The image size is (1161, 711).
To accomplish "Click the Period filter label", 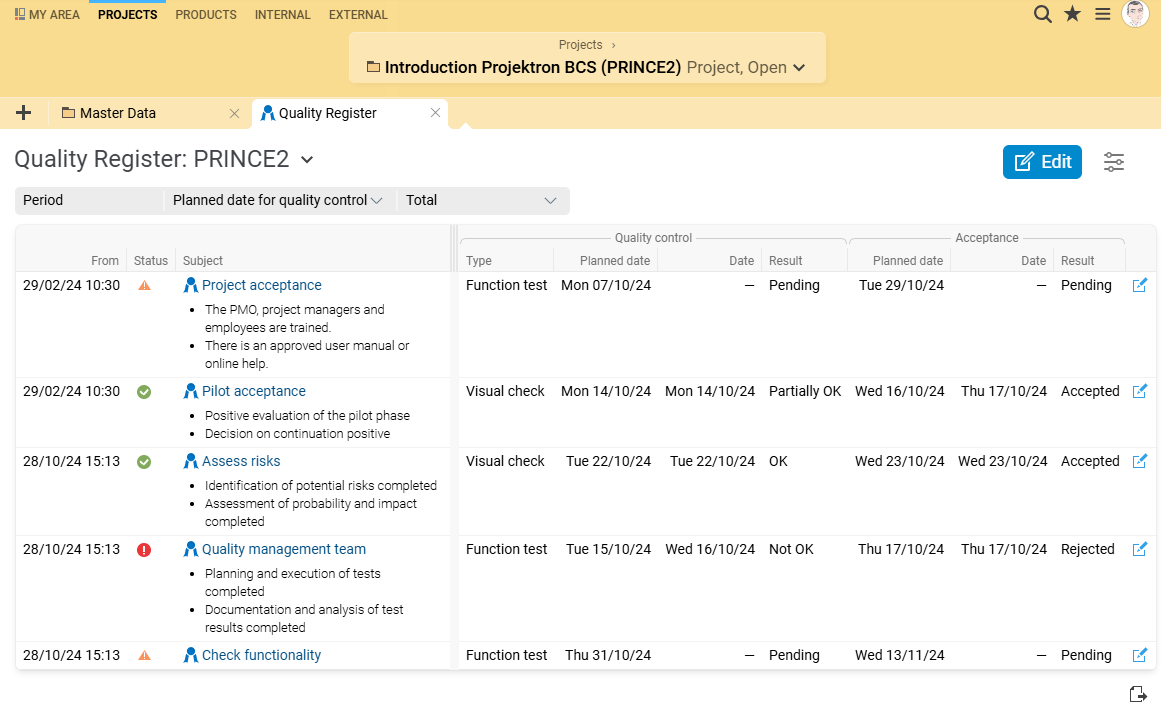I will click(x=43, y=200).
